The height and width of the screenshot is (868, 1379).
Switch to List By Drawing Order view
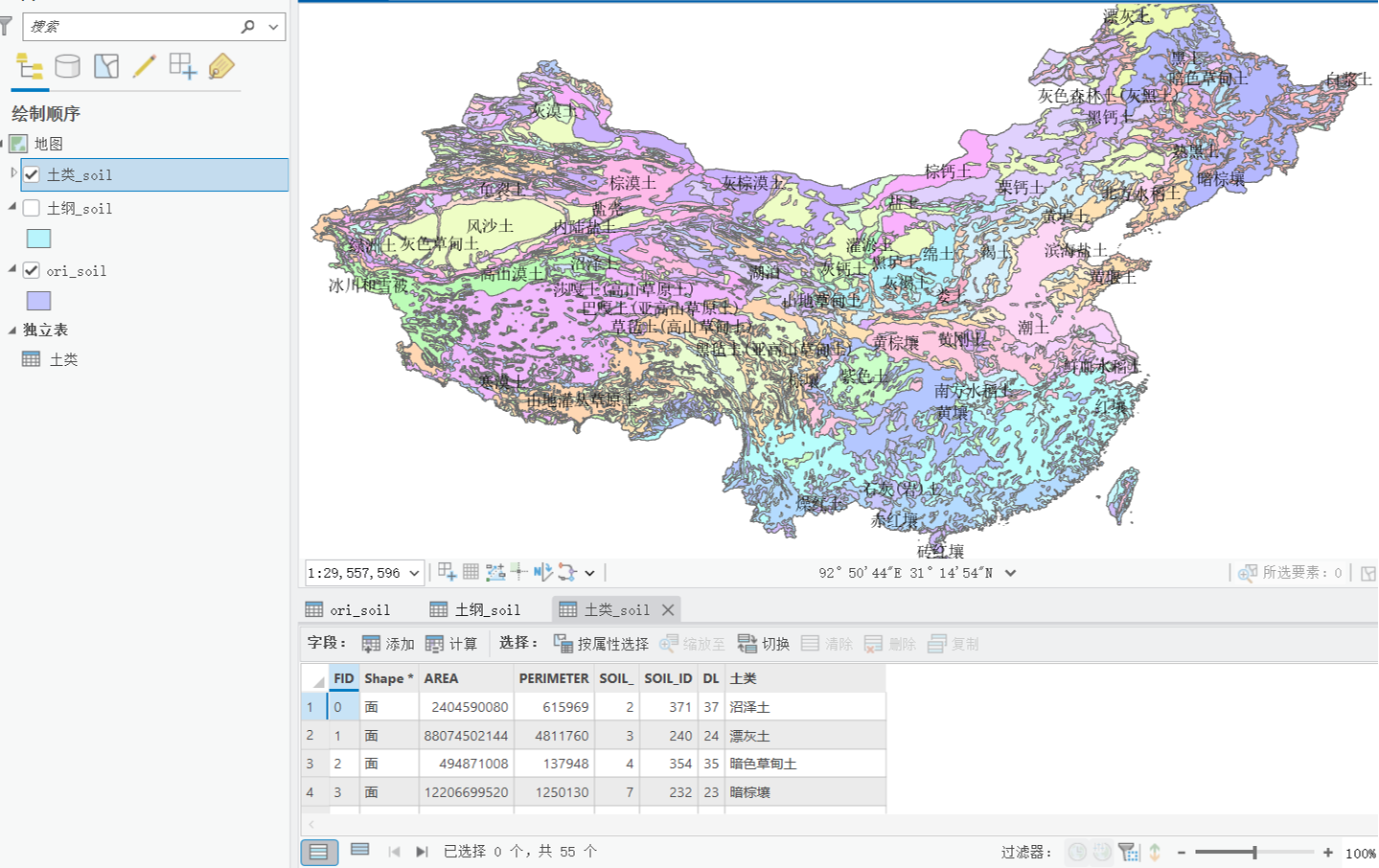(x=30, y=66)
